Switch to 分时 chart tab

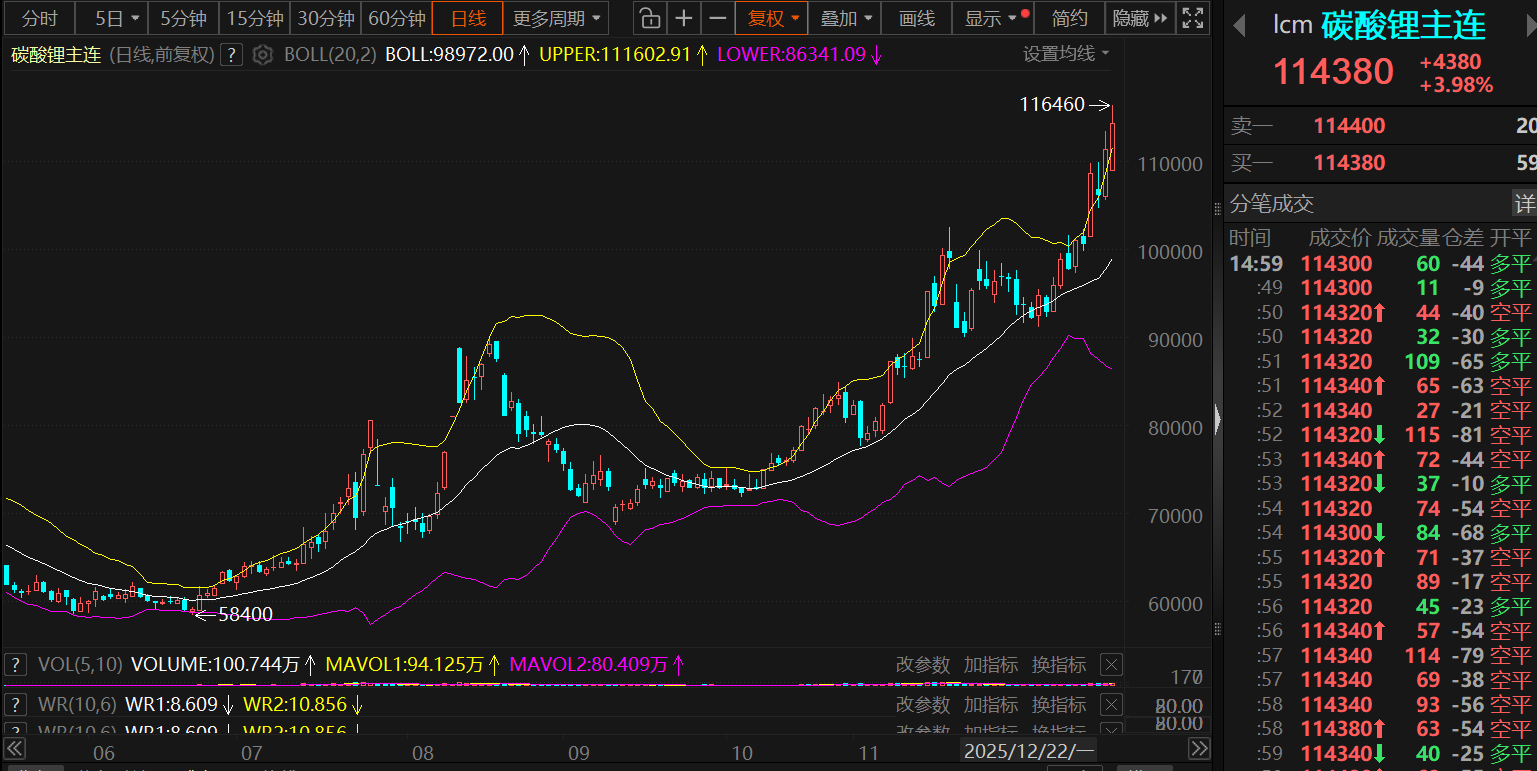(x=39, y=18)
